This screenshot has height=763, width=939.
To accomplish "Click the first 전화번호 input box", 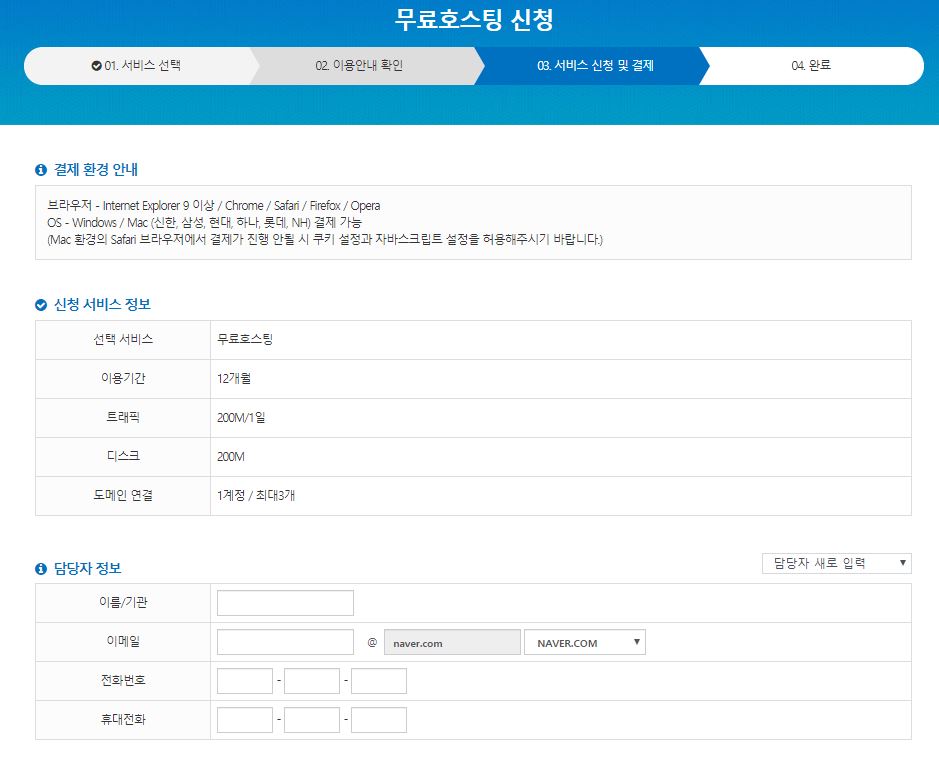I will [245, 682].
